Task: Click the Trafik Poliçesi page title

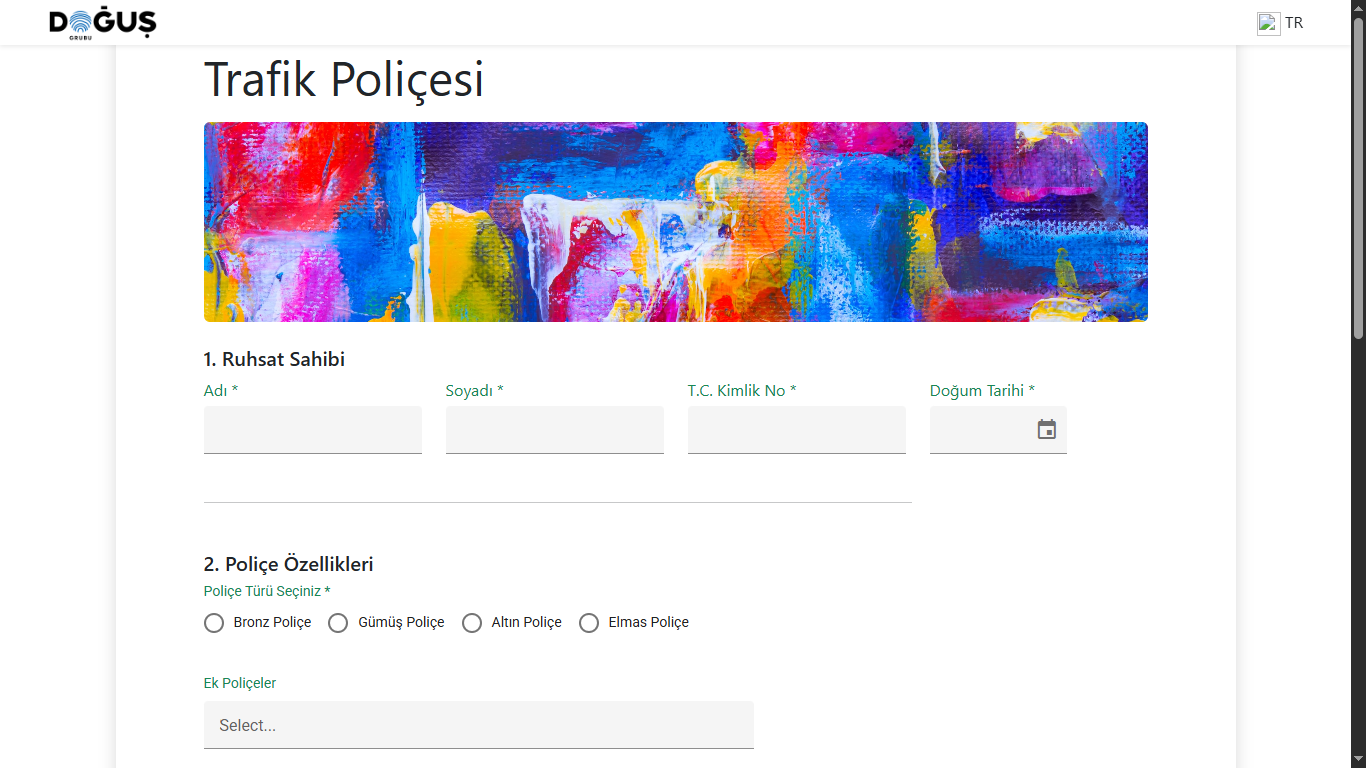Action: coord(344,80)
